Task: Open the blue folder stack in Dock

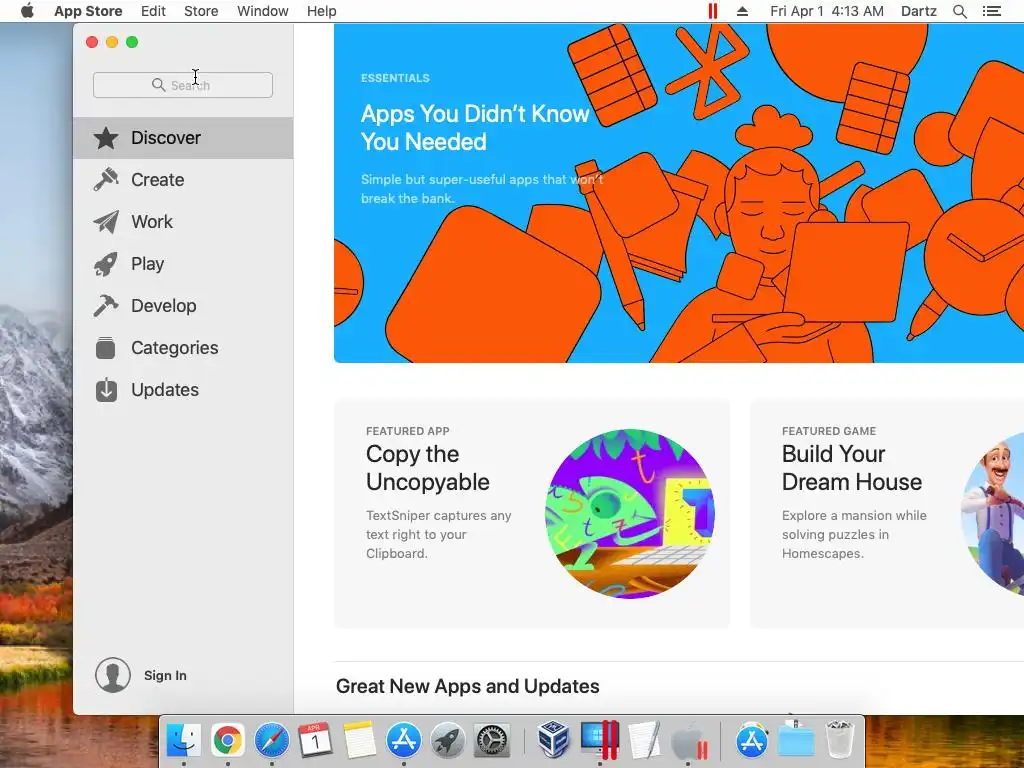Action: [796, 740]
